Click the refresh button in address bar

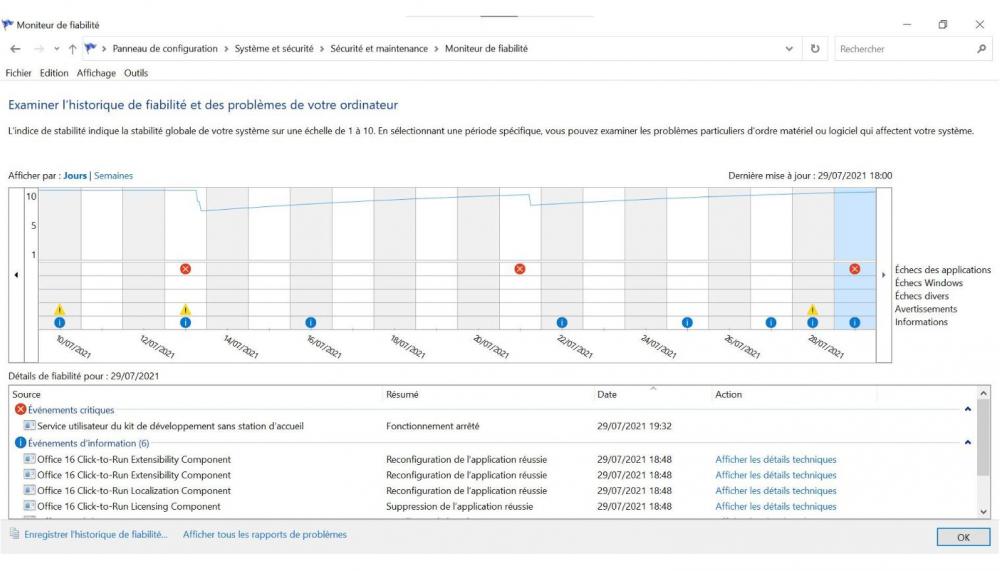[815, 49]
